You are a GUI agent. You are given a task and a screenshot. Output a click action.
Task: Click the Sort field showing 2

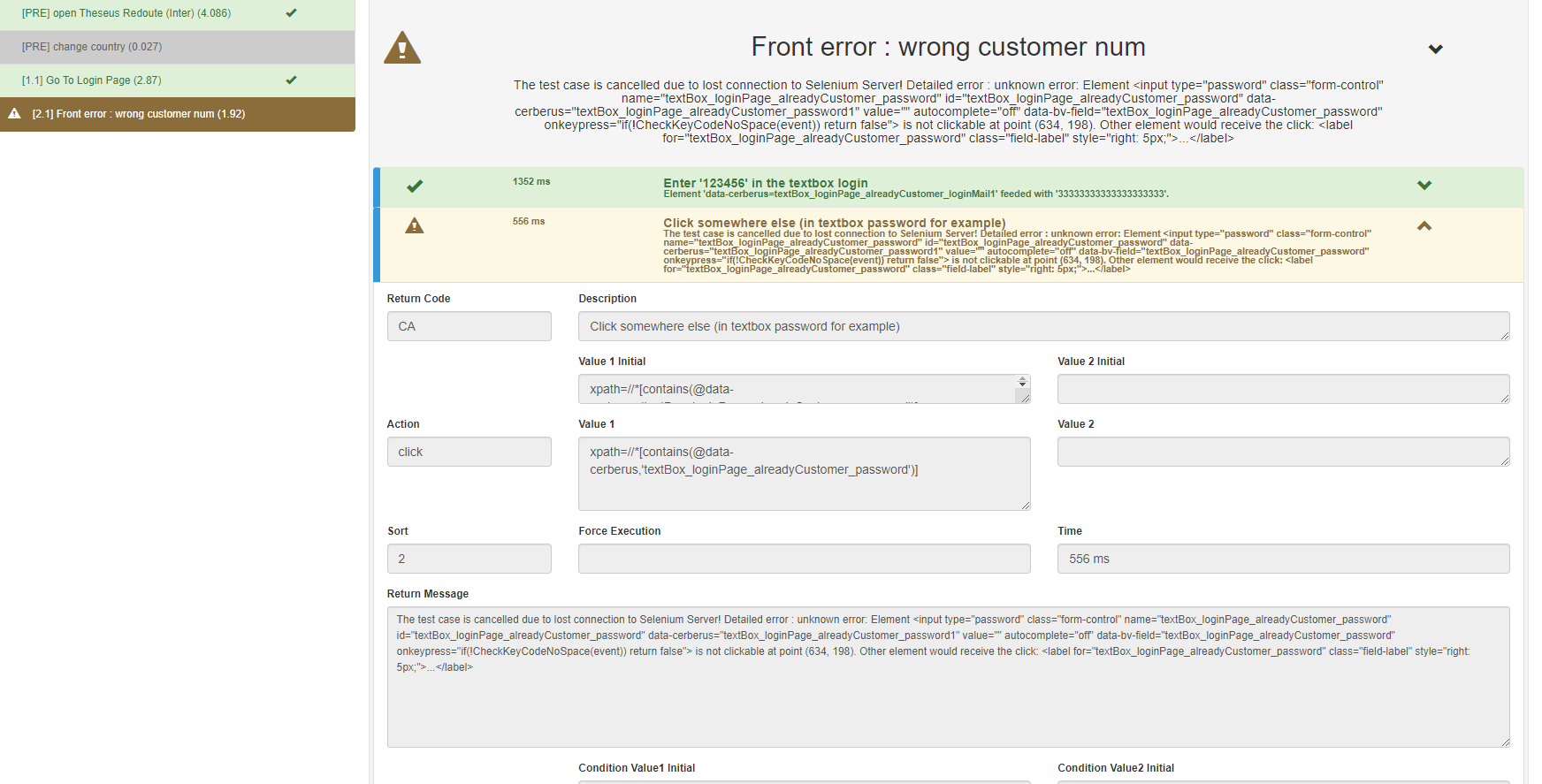tap(469, 559)
